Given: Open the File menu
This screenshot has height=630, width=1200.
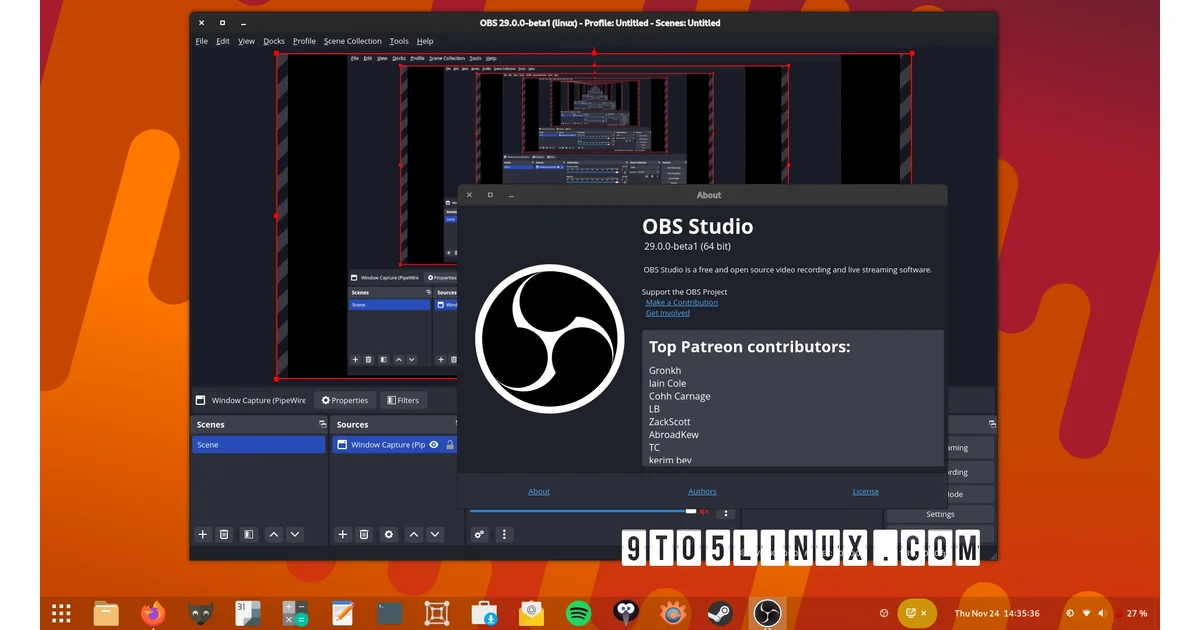Looking at the screenshot, I should click(x=202, y=41).
